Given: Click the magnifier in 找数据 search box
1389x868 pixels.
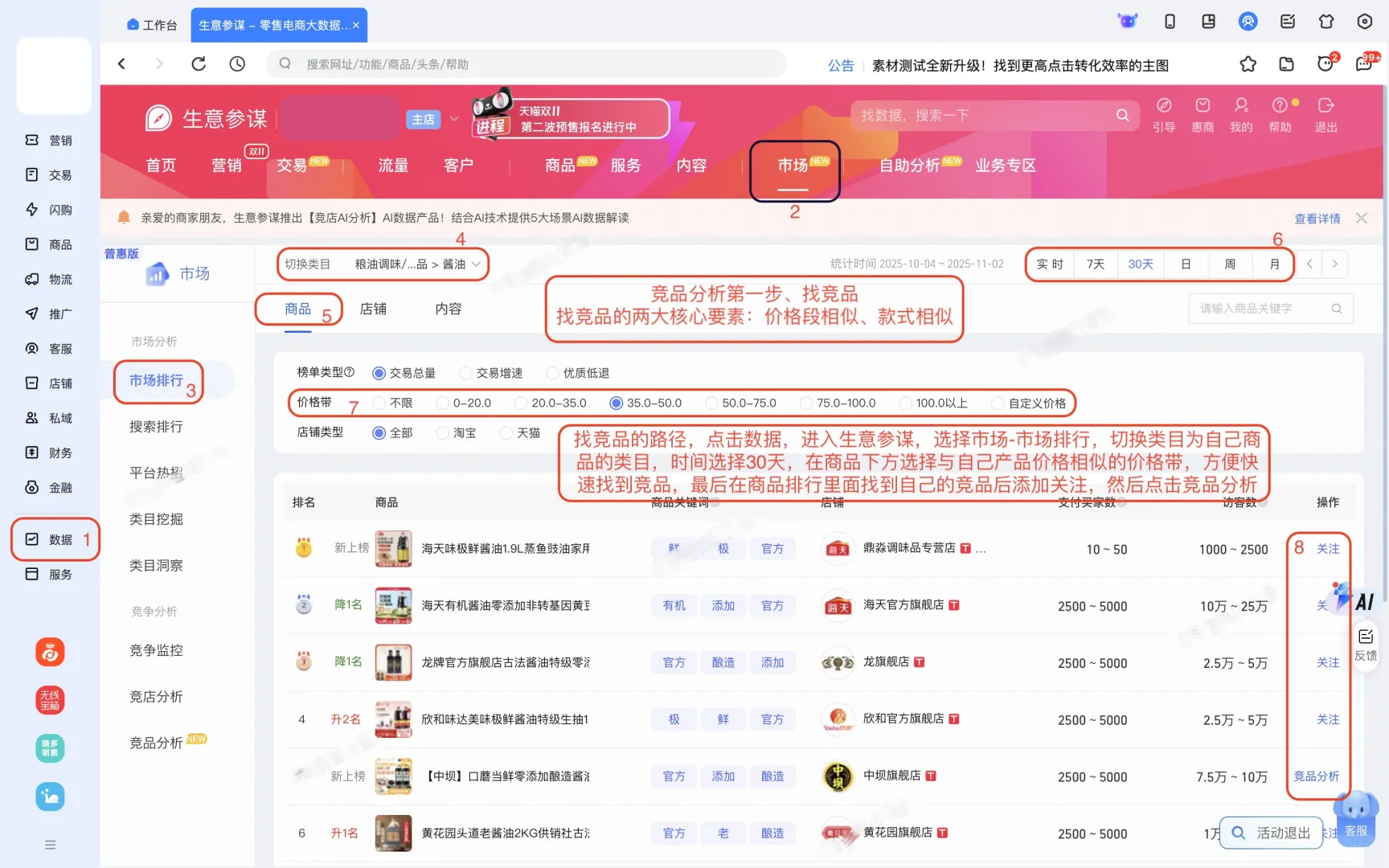Looking at the screenshot, I should click(1122, 115).
